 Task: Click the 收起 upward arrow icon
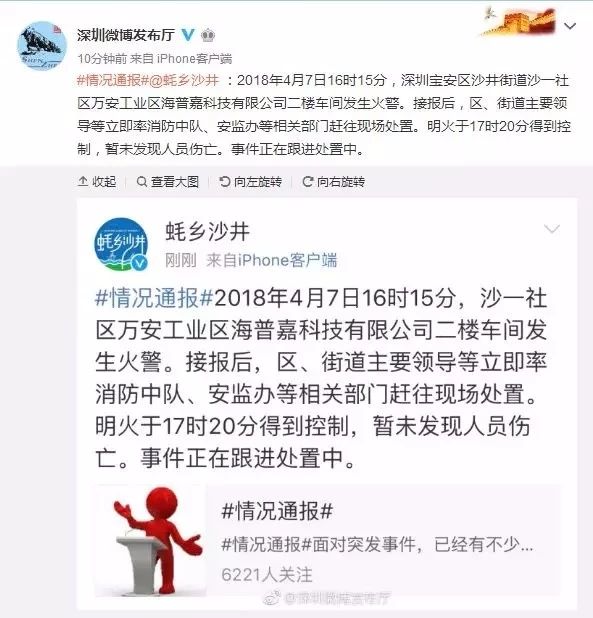[83, 182]
